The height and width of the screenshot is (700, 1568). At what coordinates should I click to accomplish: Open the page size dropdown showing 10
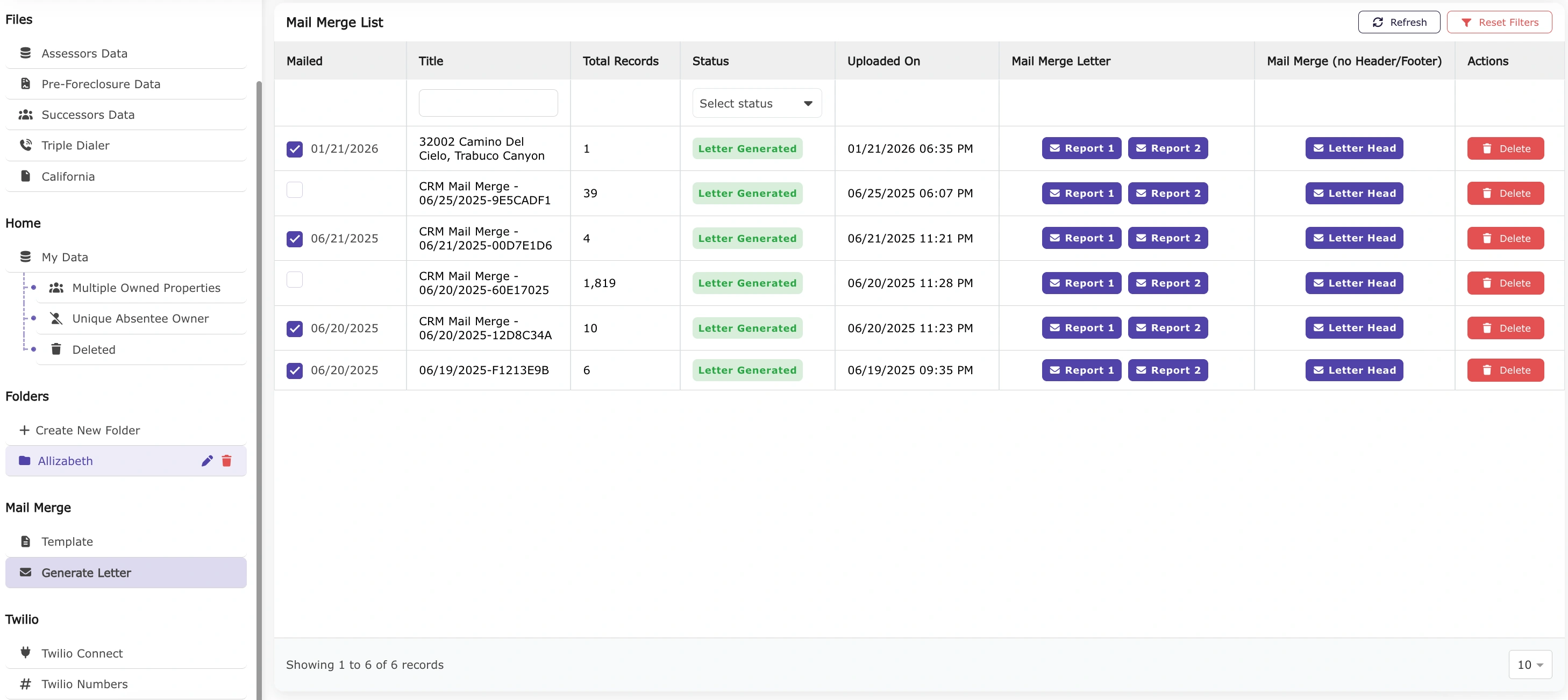(1530, 665)
